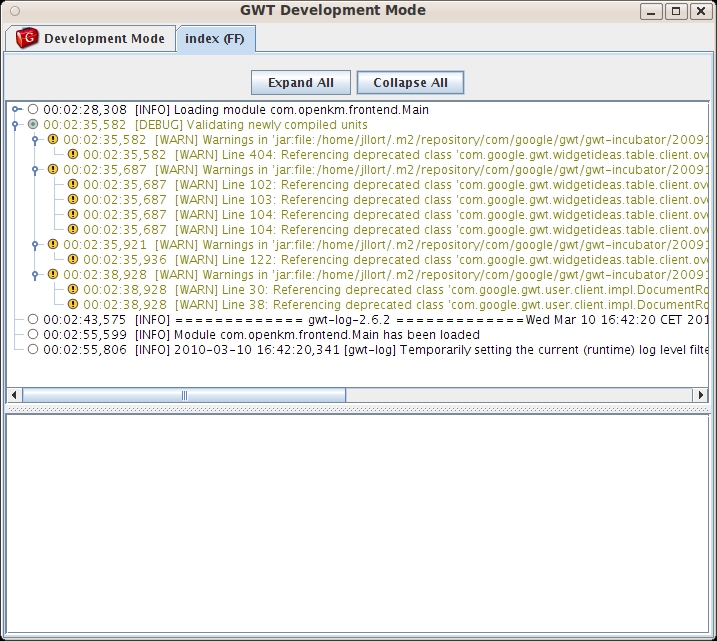
Task: Select Module com.openkm.frontend.Main has been loaded entry
Action: tap(261, 335)
